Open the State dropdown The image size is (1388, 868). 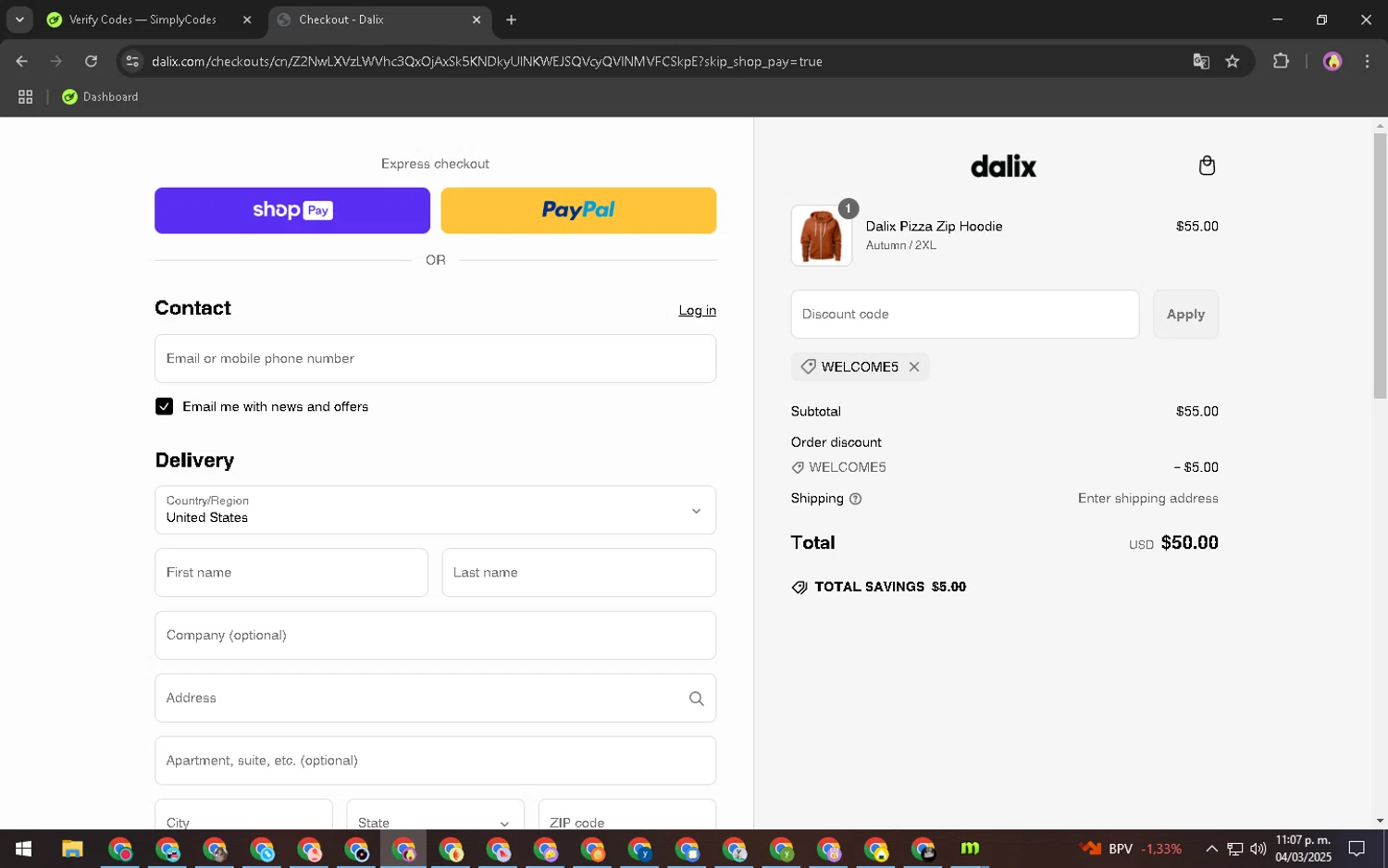pyautogui.click(x=435, y=815)
